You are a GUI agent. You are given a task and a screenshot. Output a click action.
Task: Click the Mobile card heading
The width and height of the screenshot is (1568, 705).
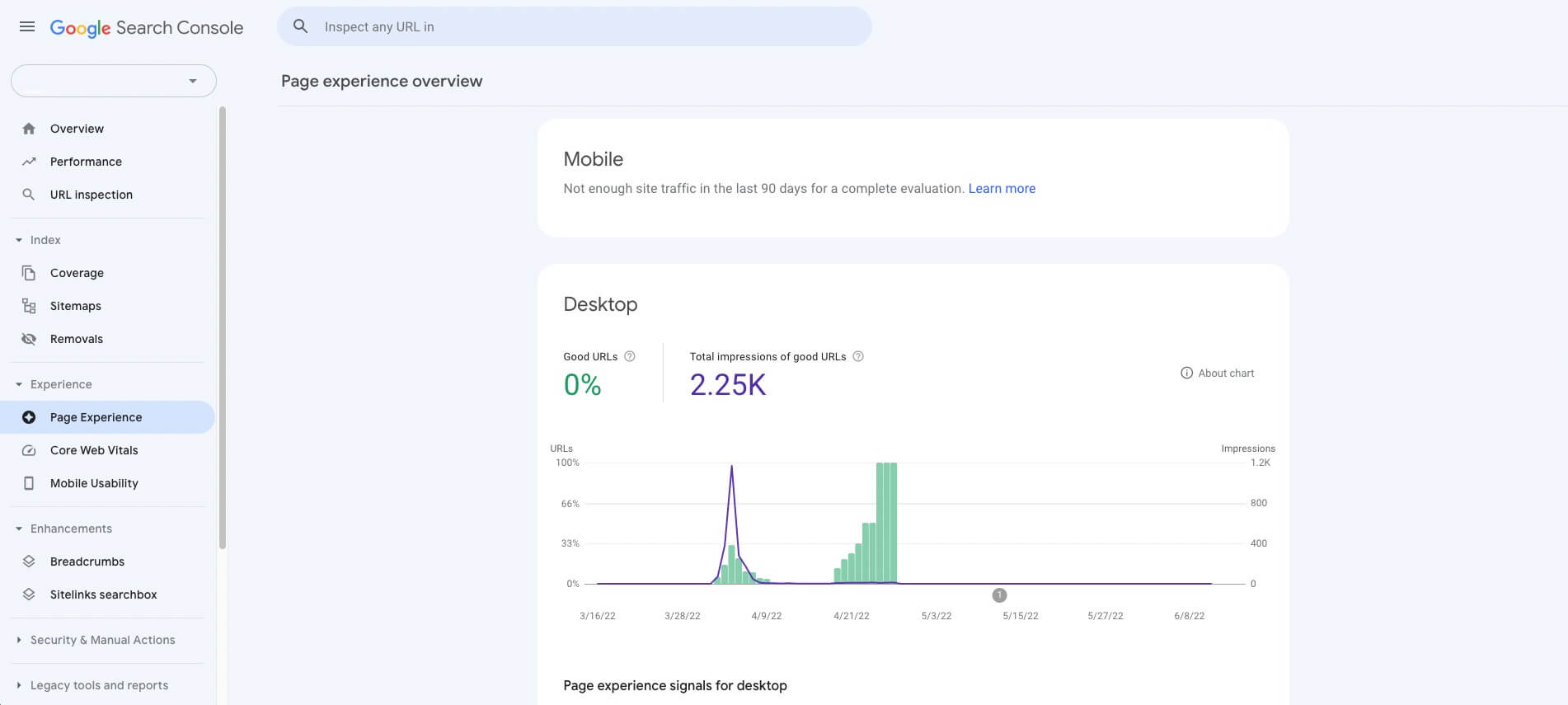point(594,159)
